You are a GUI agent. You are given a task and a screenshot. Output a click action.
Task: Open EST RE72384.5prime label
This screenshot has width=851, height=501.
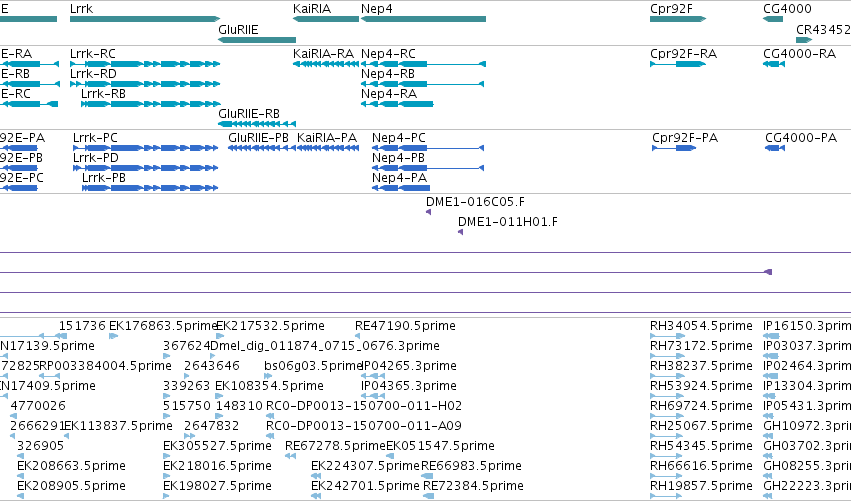pos(473,486)
